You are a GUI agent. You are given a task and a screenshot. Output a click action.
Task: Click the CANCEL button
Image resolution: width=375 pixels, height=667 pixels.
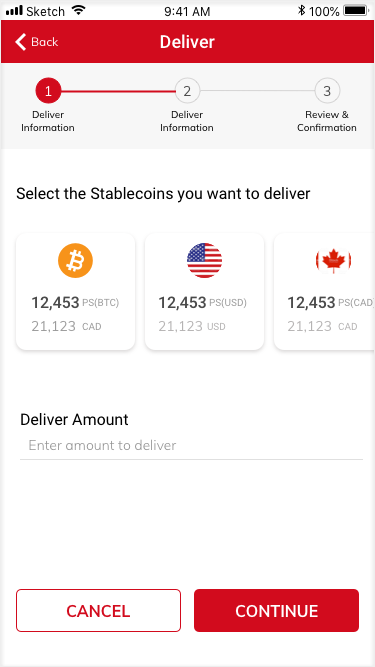point(99,610)
